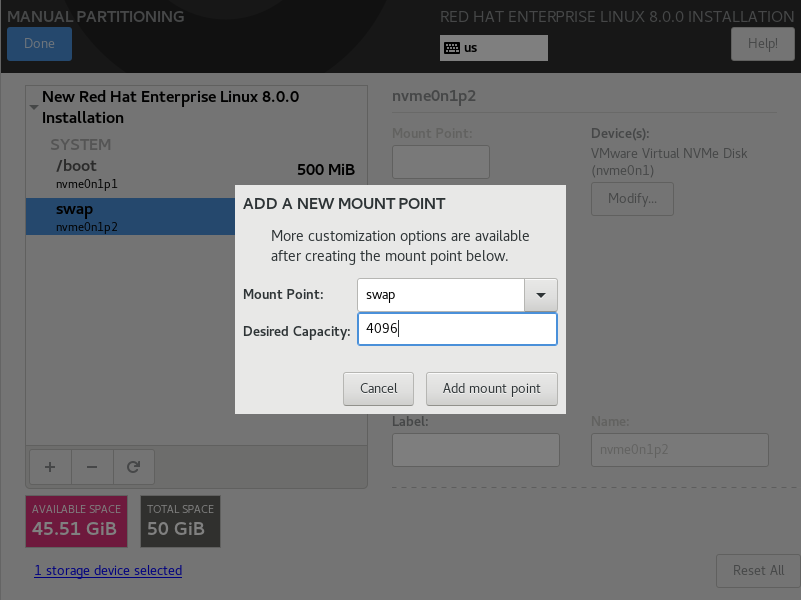Click the blue Done button

39,44
